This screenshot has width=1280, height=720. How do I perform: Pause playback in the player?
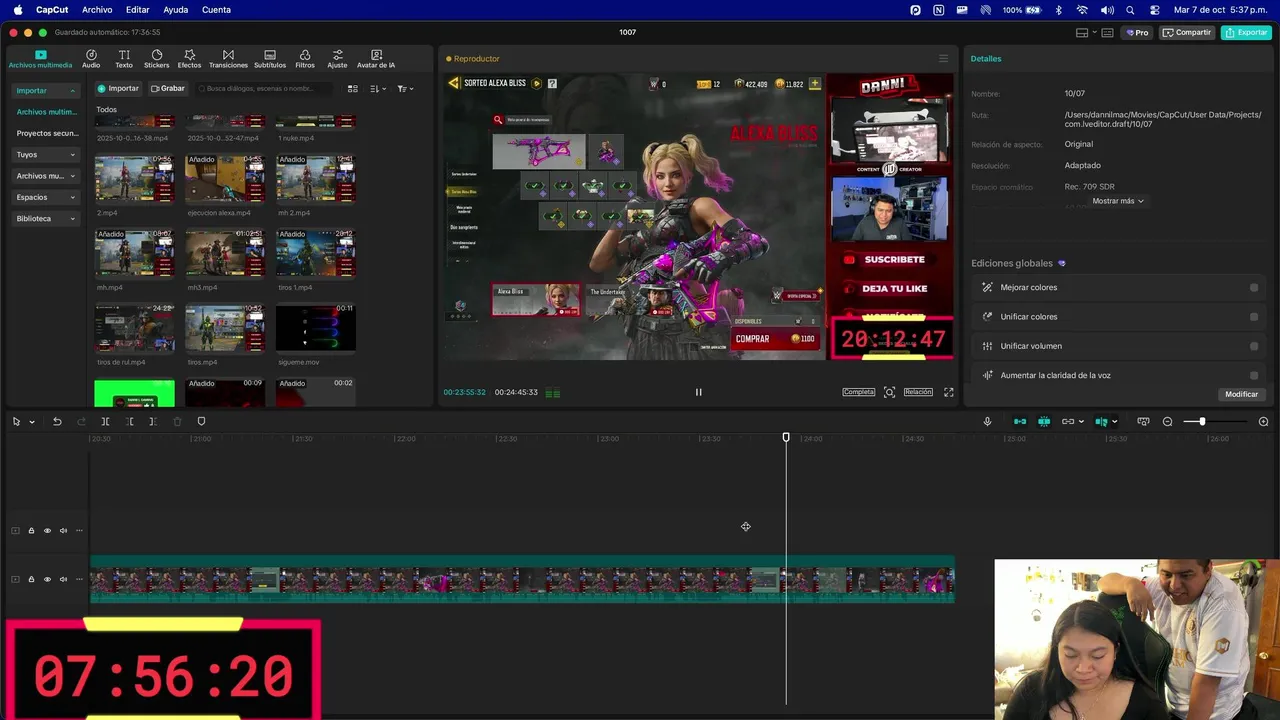coord(698,392)
